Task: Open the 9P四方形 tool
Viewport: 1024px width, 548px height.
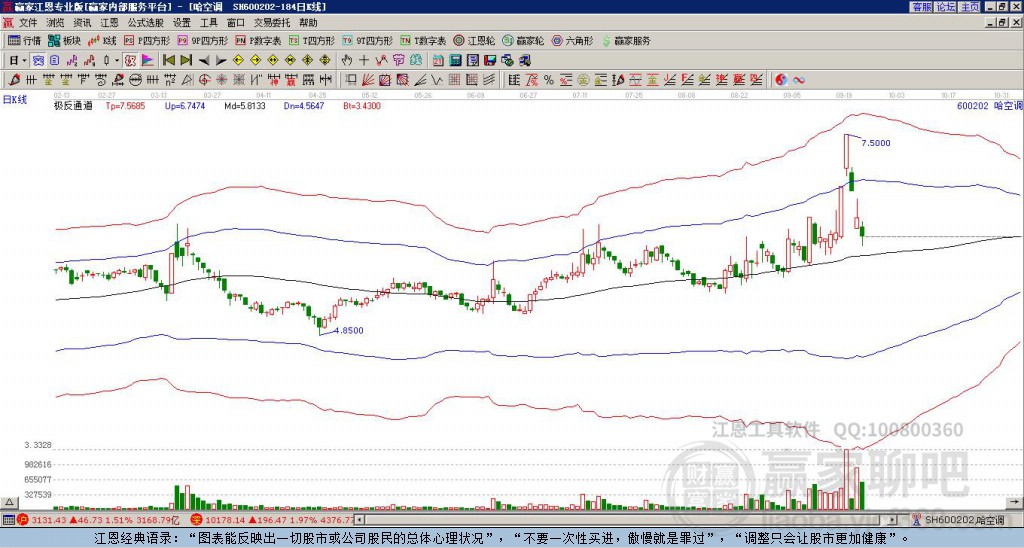Action: click(202, 40)
